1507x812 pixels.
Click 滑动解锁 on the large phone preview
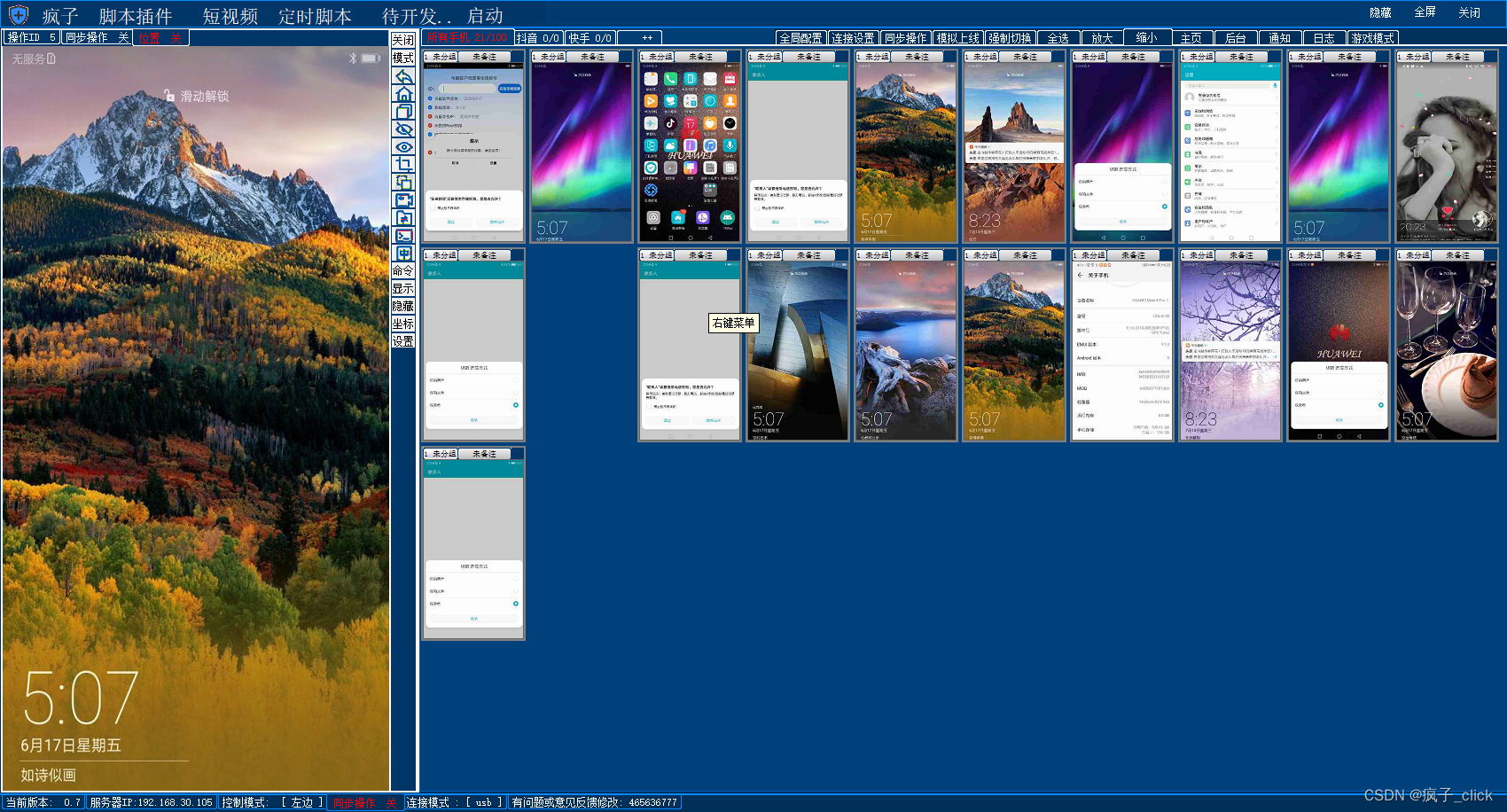pos(205,96)
